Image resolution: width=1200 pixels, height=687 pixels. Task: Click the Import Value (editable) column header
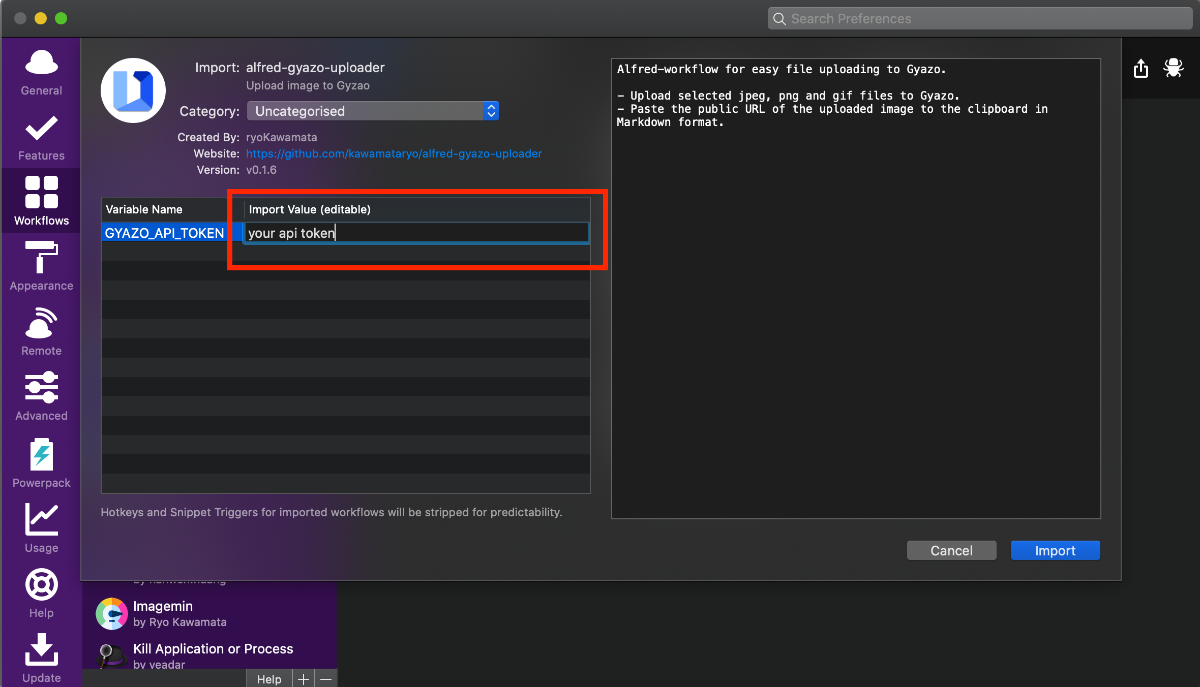coord(417,209)
